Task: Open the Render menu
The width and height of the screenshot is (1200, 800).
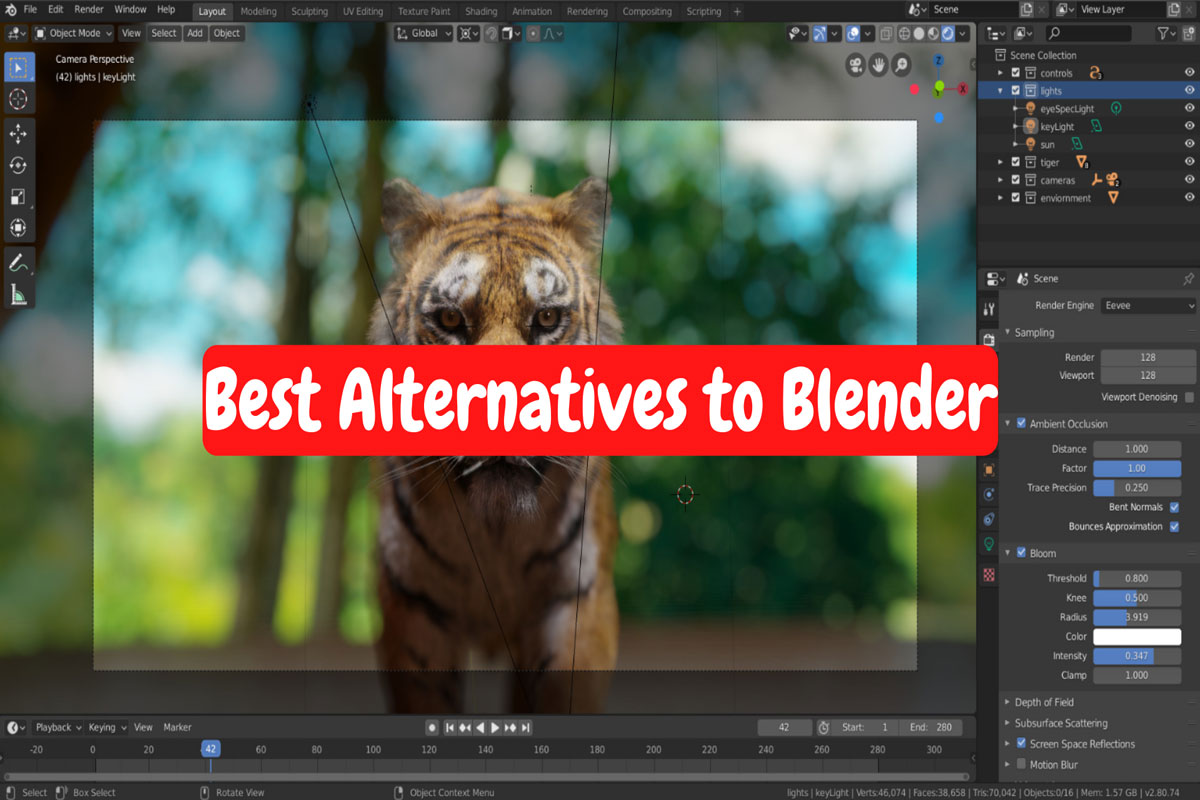Action: click(x=89, y=10)
